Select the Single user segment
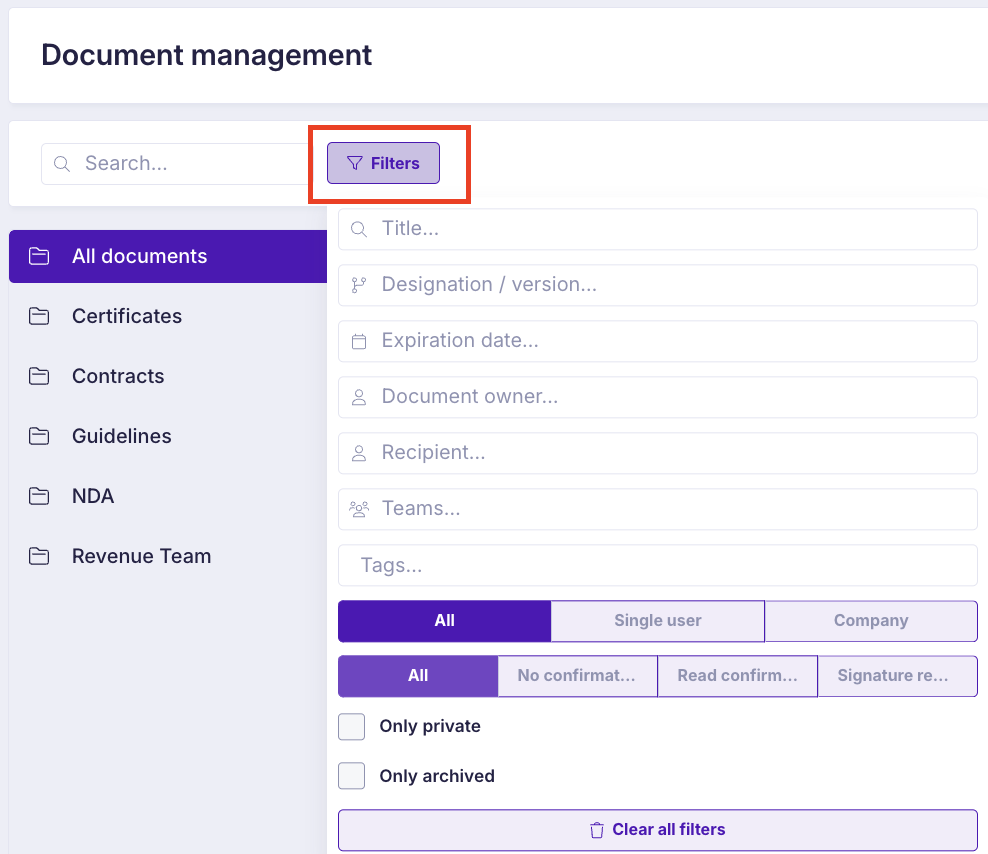The height and width of the screenshot is (854, 988). coord(657,621)
